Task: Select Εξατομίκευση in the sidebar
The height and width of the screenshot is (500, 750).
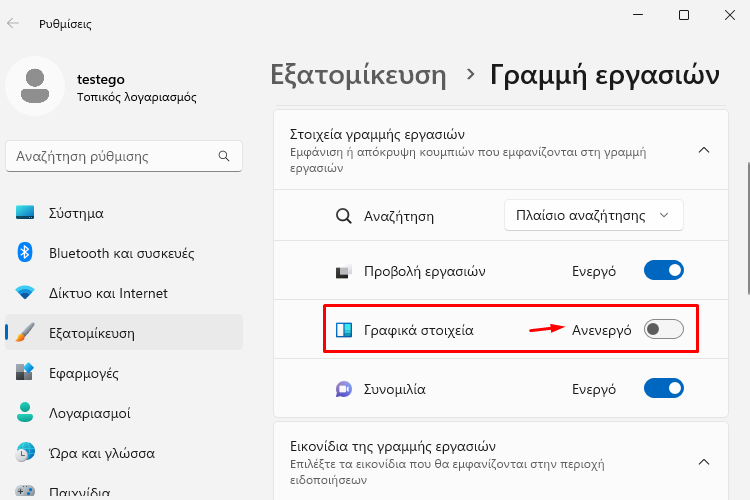Action: click(124, 333)
